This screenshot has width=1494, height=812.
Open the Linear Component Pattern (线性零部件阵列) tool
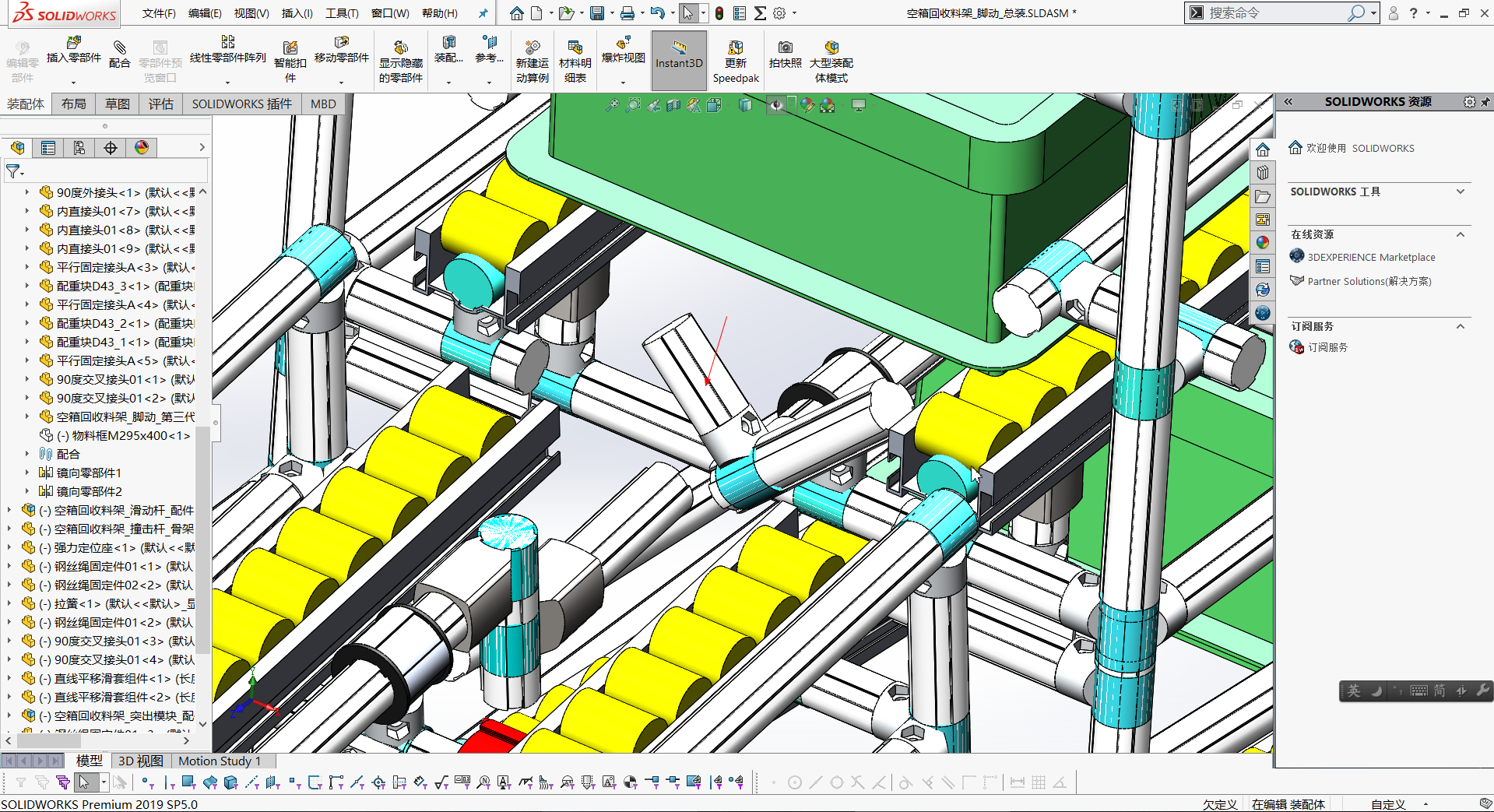pos(228,50)
